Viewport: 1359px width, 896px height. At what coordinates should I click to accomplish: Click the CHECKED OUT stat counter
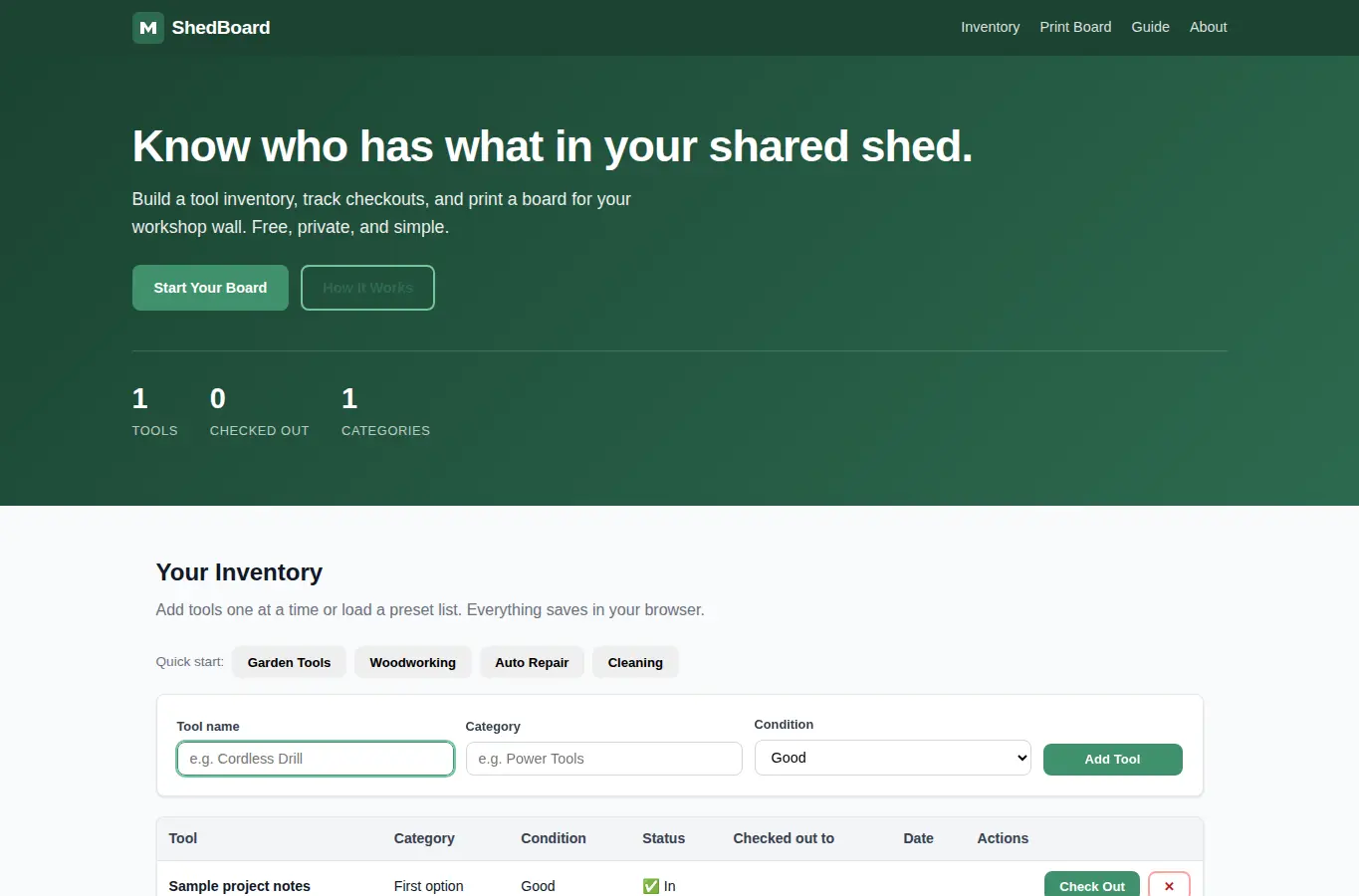pos(259,412)
